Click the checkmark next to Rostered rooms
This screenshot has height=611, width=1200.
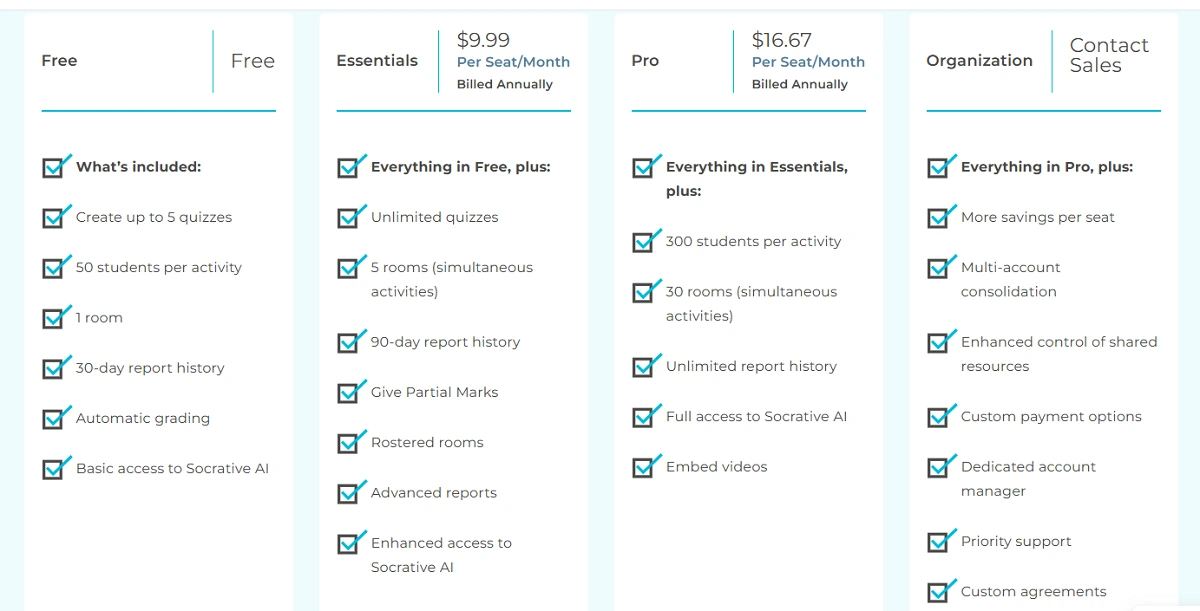click(350, 442)
